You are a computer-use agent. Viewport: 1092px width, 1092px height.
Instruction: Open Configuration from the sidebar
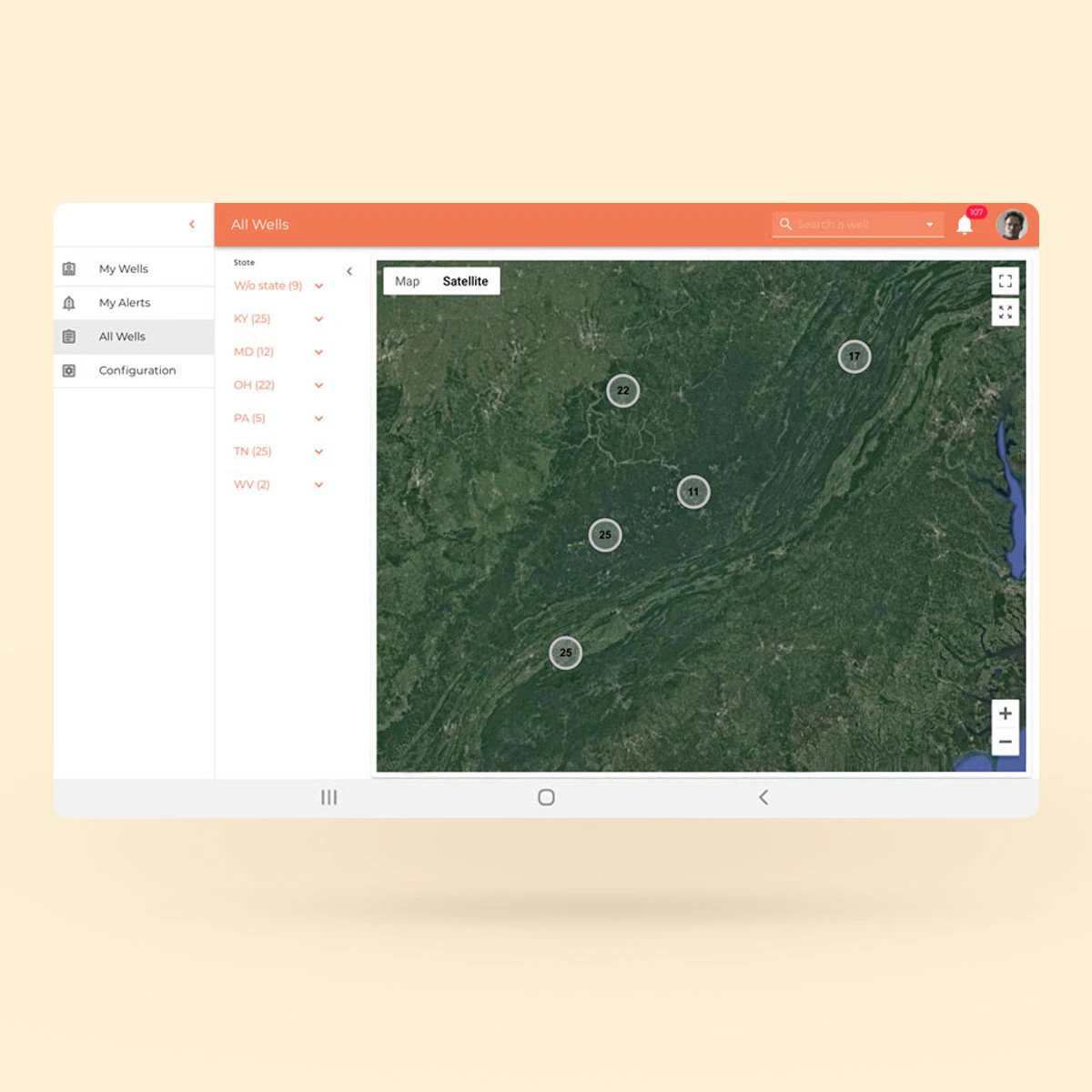pos(136,370)
